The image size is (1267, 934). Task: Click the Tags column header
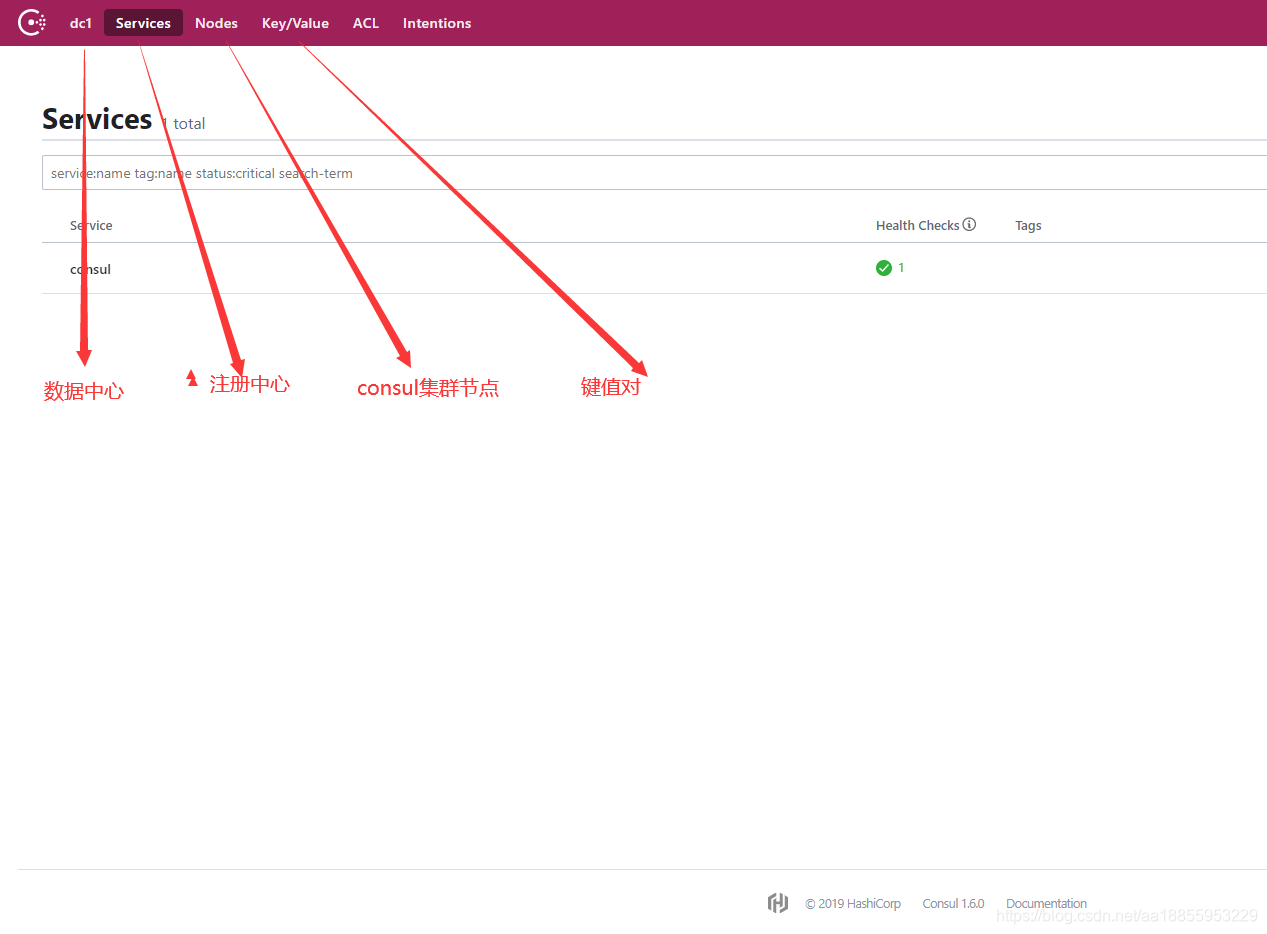(x=1028, y=226)
